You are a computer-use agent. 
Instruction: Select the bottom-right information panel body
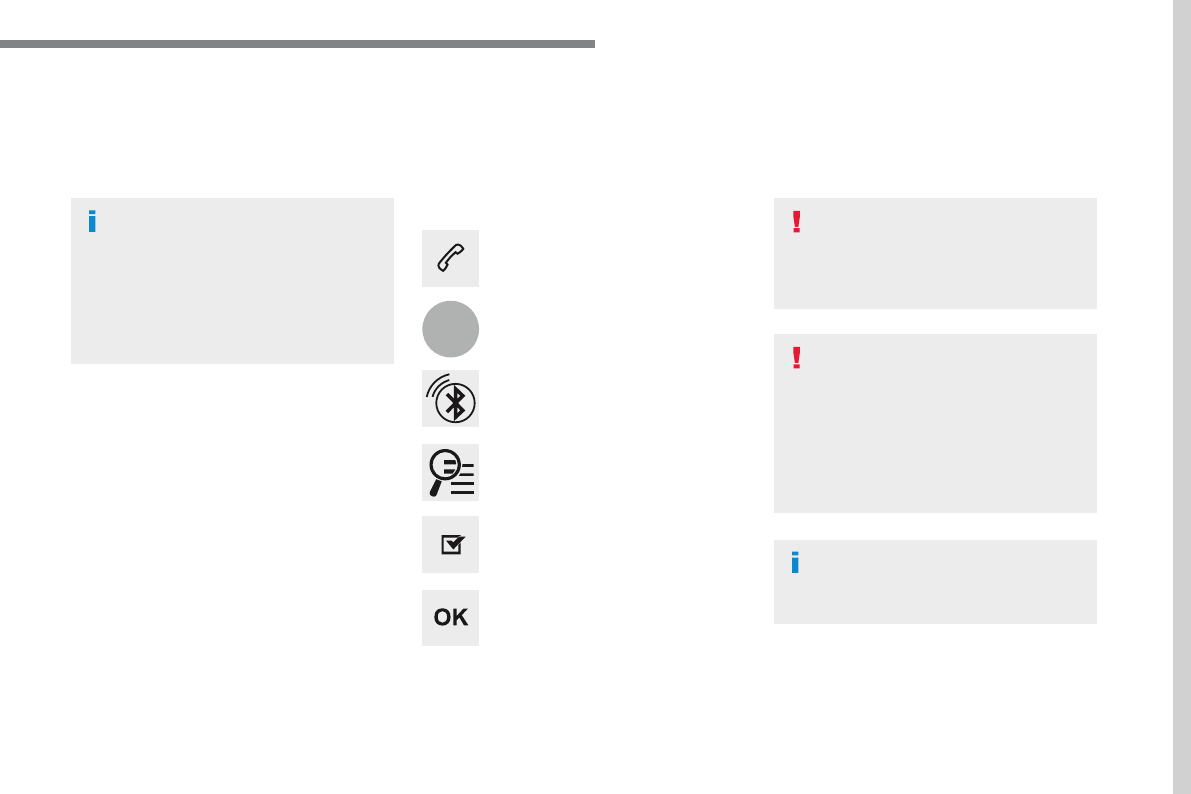click(x=935, y=582)
